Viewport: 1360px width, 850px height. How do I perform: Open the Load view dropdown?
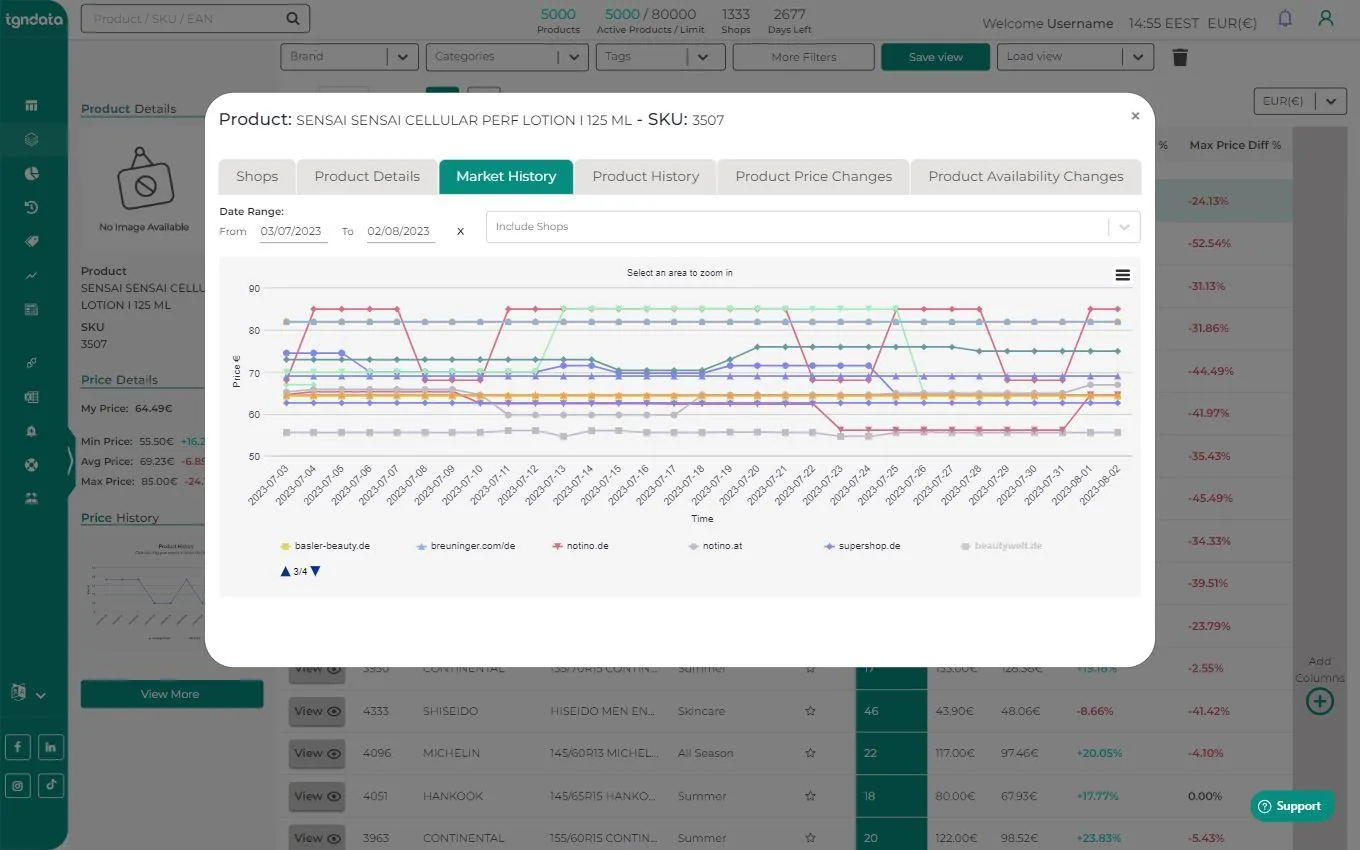tap(1075, 57)
